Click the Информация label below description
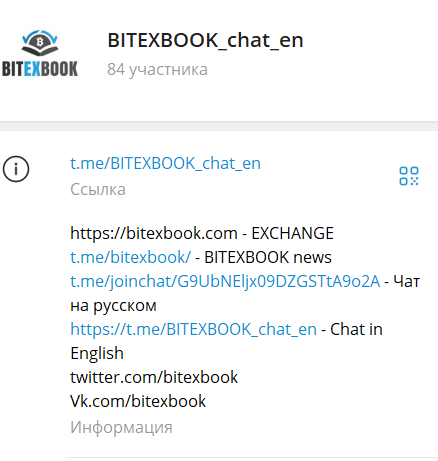The width and height of the screenshot is (438, 461). click(121, 427)
